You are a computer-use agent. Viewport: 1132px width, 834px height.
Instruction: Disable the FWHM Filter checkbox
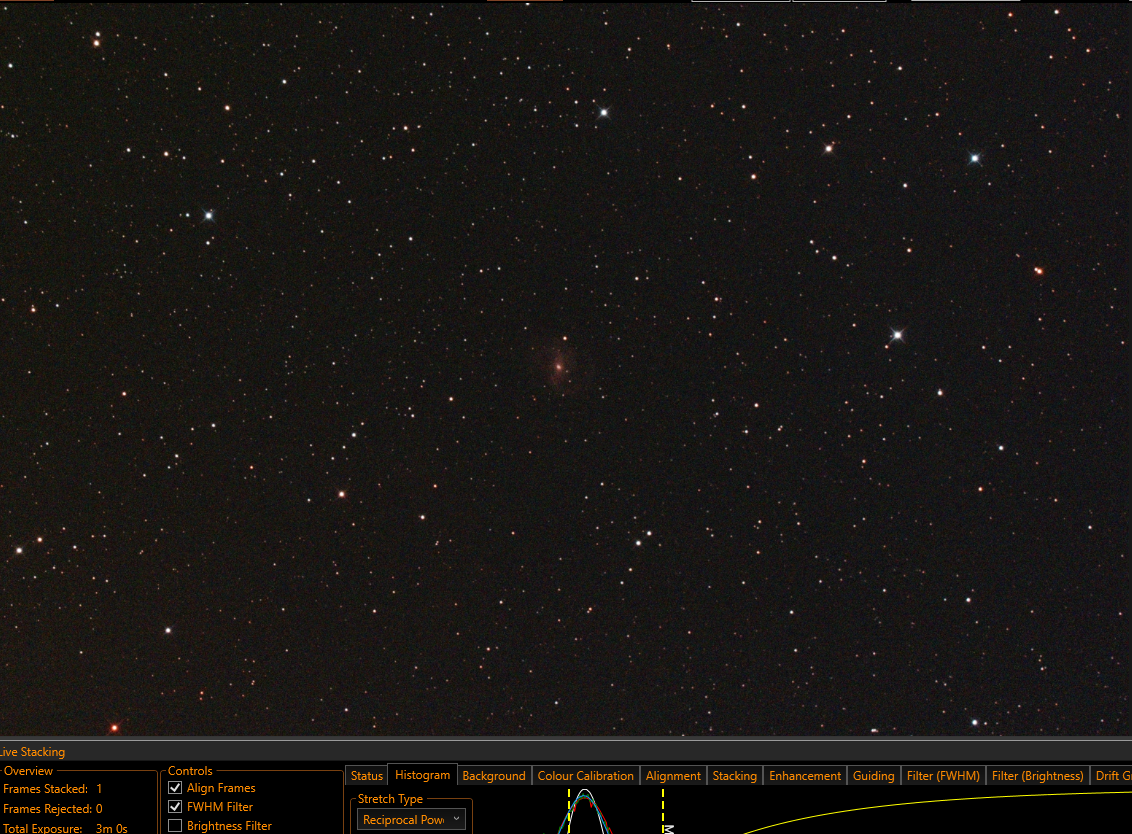pos(175,807)
